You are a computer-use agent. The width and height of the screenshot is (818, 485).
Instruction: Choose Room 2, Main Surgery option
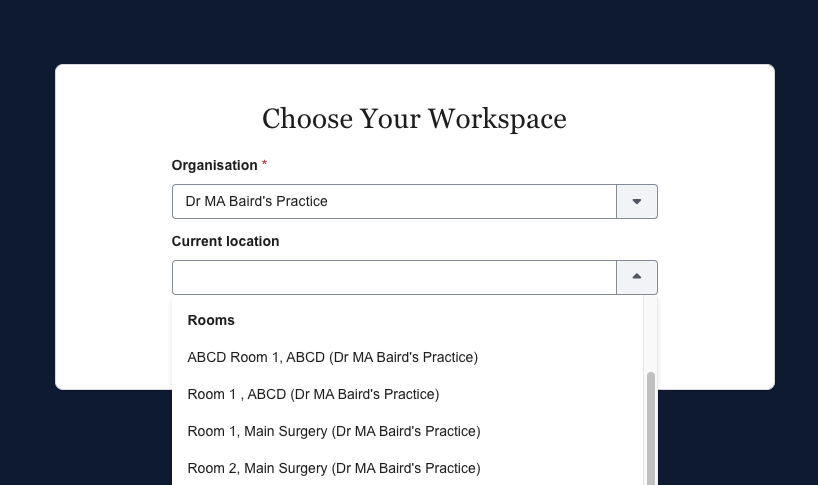(407, 468)
